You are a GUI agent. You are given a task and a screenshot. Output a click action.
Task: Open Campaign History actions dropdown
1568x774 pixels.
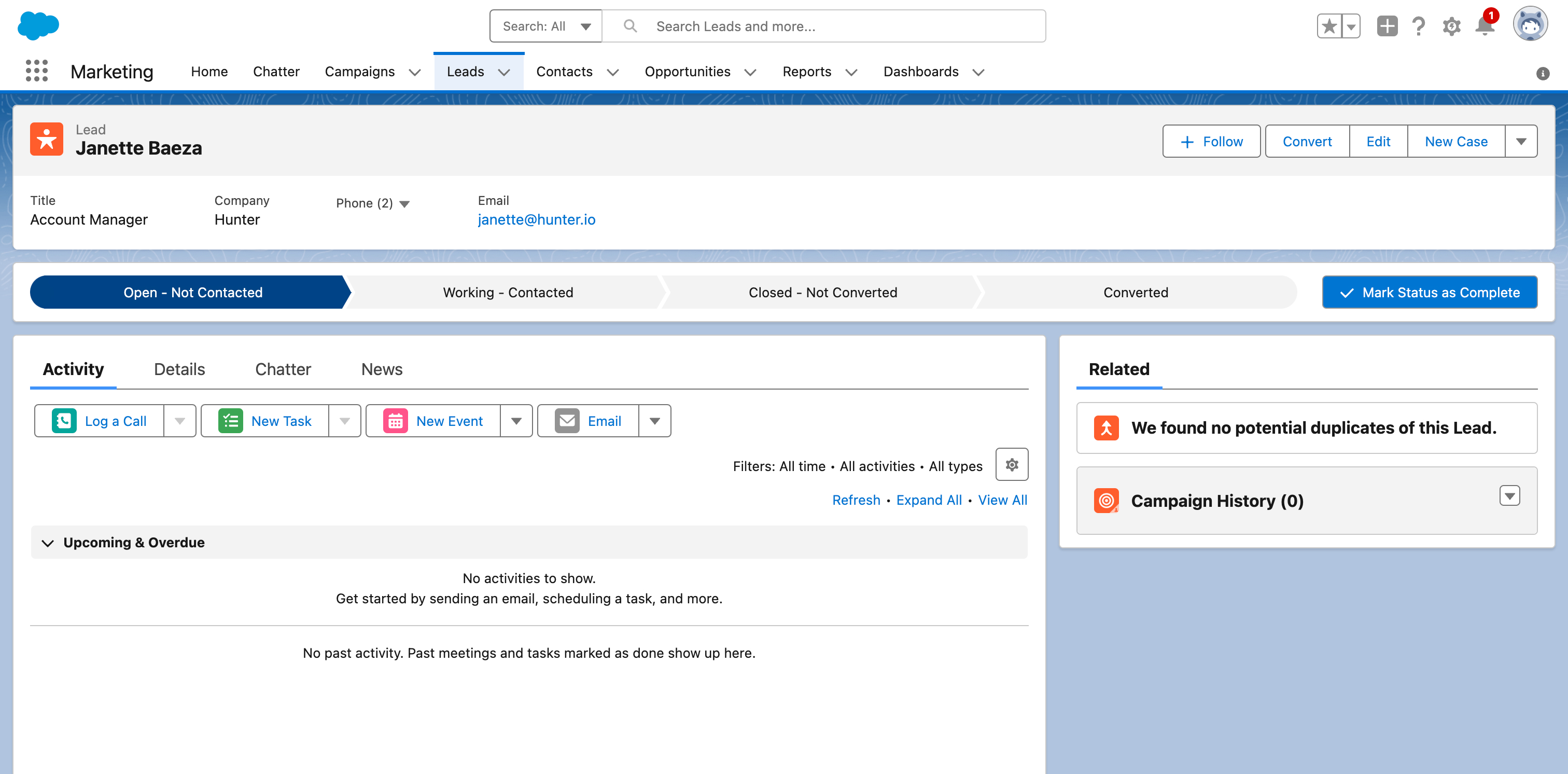[x=1509, y=496]
